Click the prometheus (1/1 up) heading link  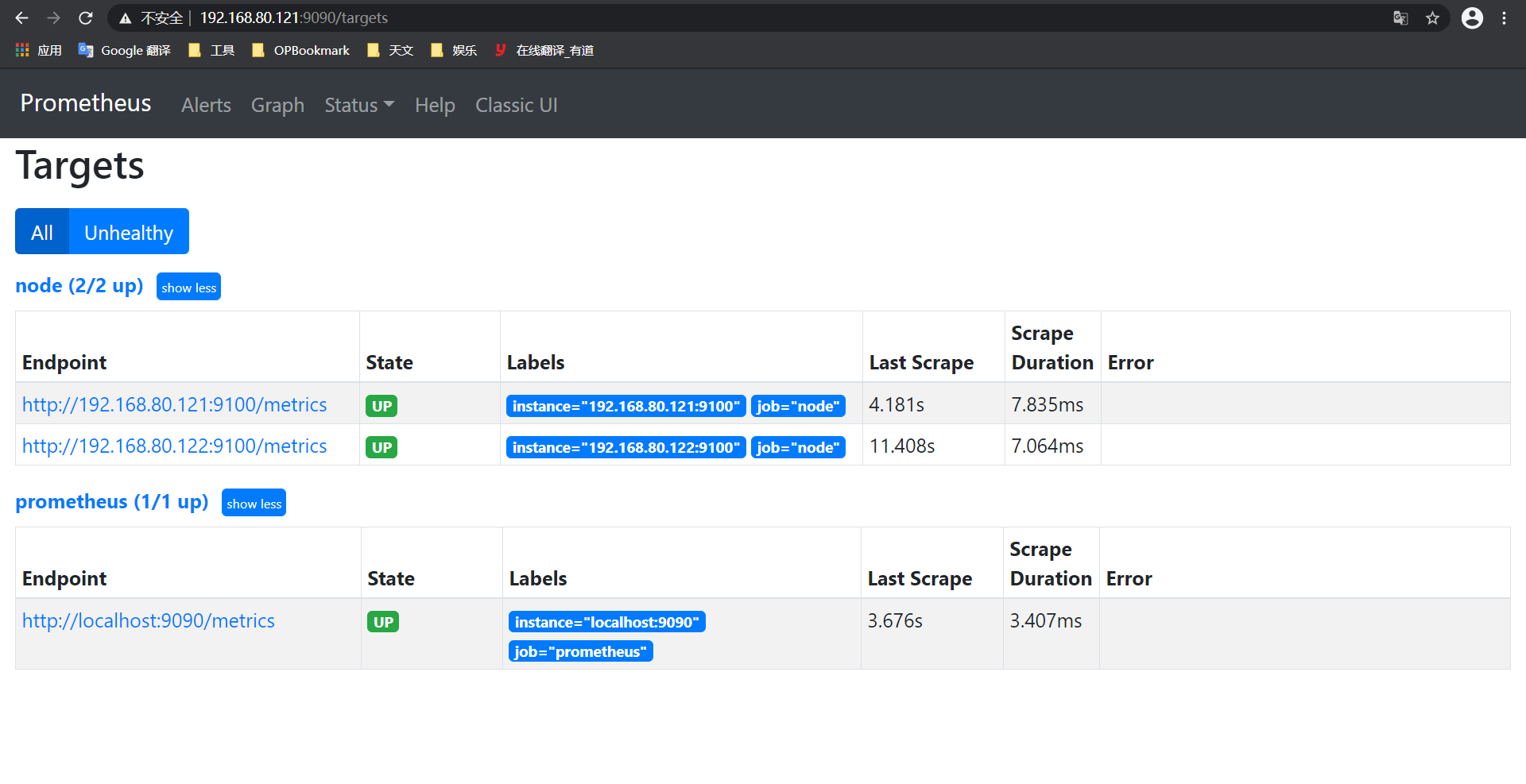(x=112, y=501)
